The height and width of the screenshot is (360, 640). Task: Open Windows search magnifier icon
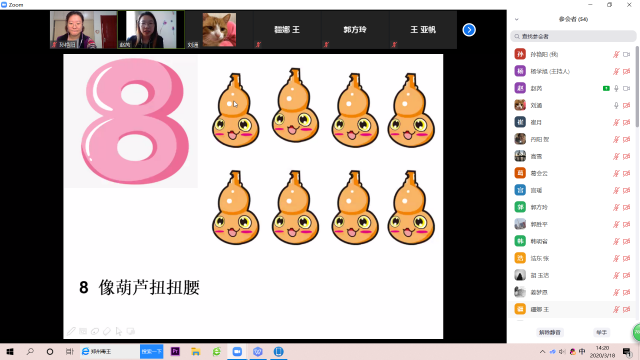click(x=30, y=351)
